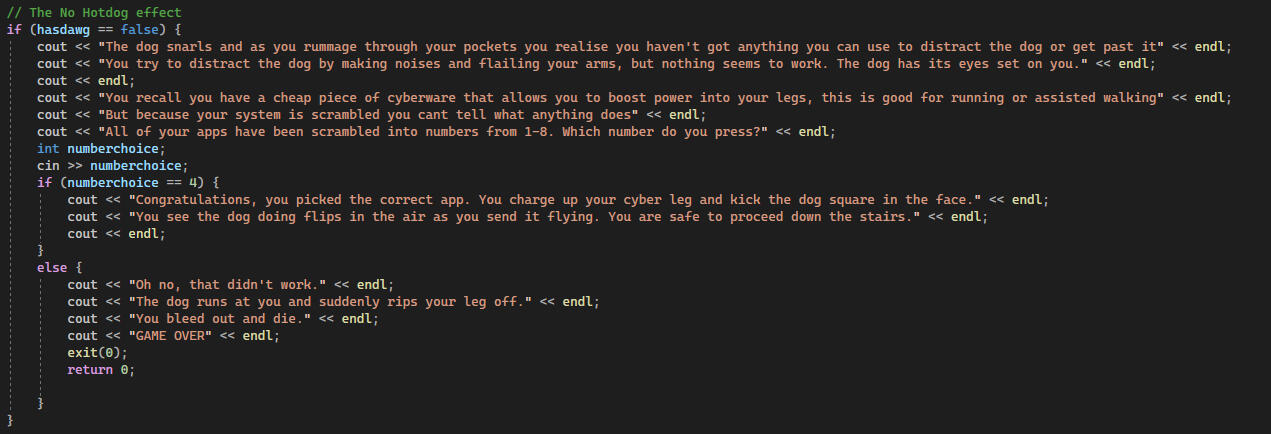Click the return 0 statement
Image resolution: width=1271 pixels, height=434 pixels.
[x=98, y=369]
